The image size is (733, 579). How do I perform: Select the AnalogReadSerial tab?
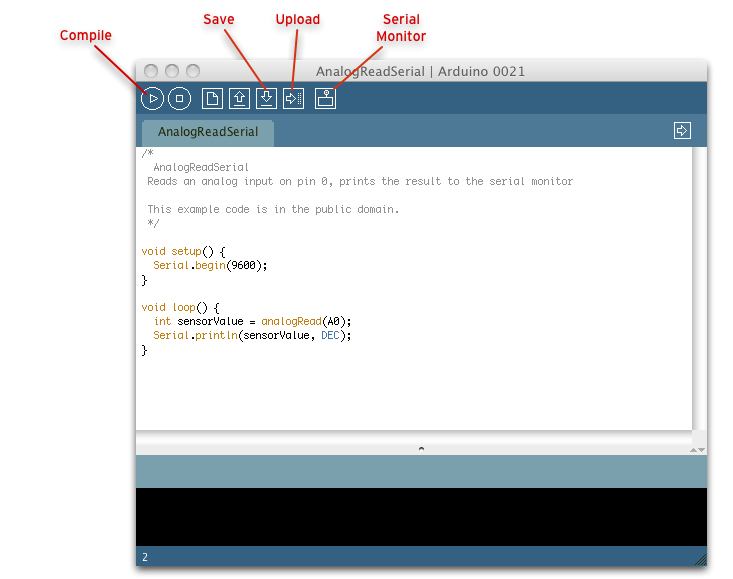pos(207,132)
